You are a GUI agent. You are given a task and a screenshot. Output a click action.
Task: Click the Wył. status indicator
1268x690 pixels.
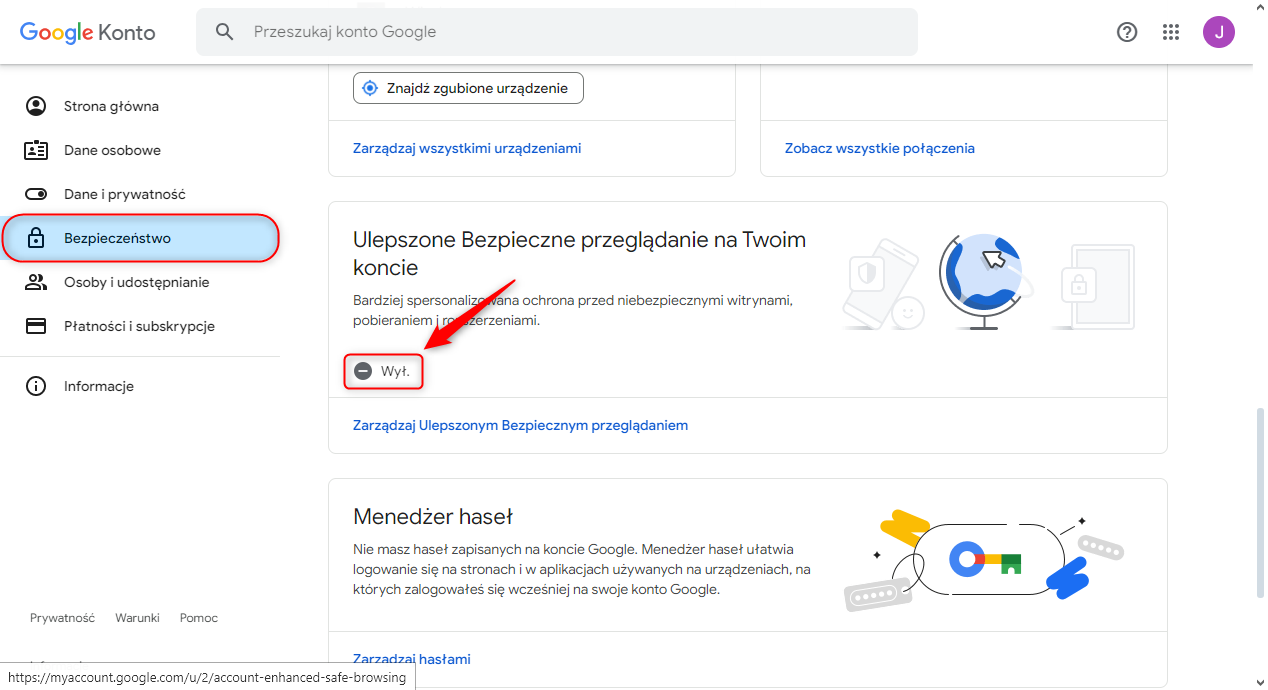tap(383, 371)
